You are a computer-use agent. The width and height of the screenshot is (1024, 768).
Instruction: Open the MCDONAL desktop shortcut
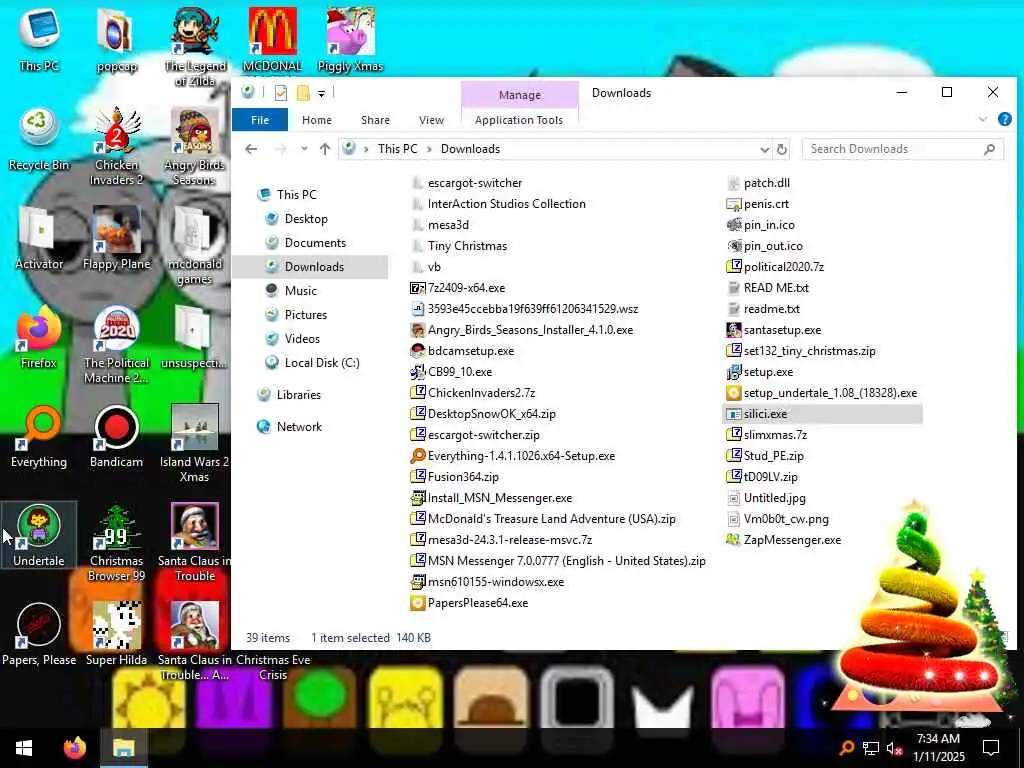coord(272,39)
